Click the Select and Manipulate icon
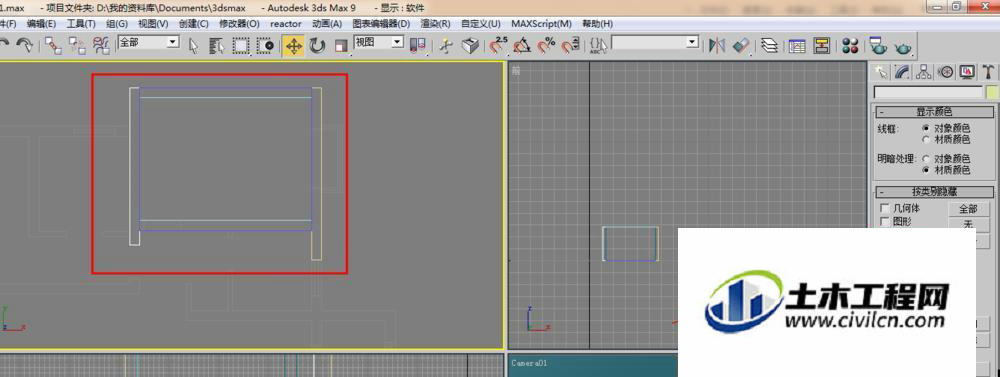1000x377 pixels. tap(446, 45)
